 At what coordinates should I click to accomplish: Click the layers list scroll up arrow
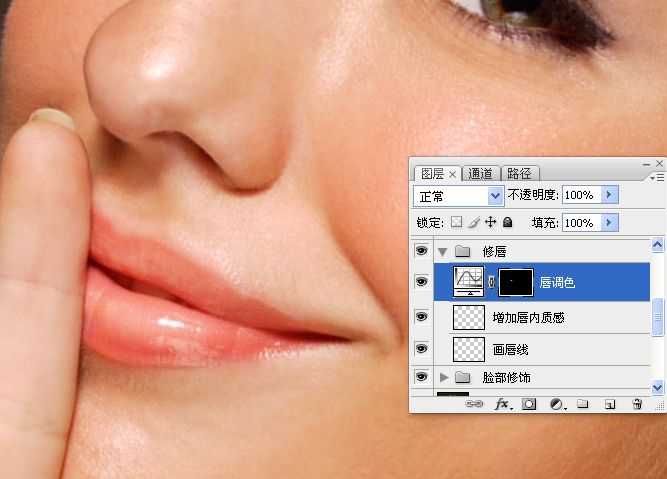coord(657,245)
